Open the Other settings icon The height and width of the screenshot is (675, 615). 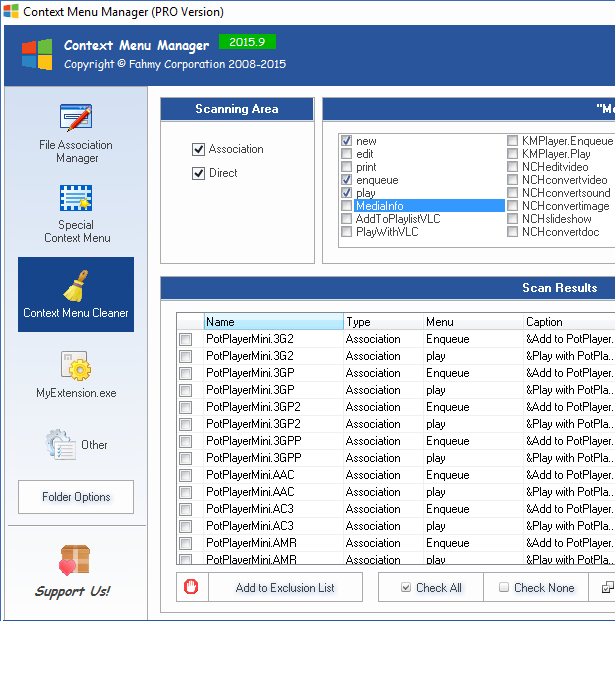(61, 444)
